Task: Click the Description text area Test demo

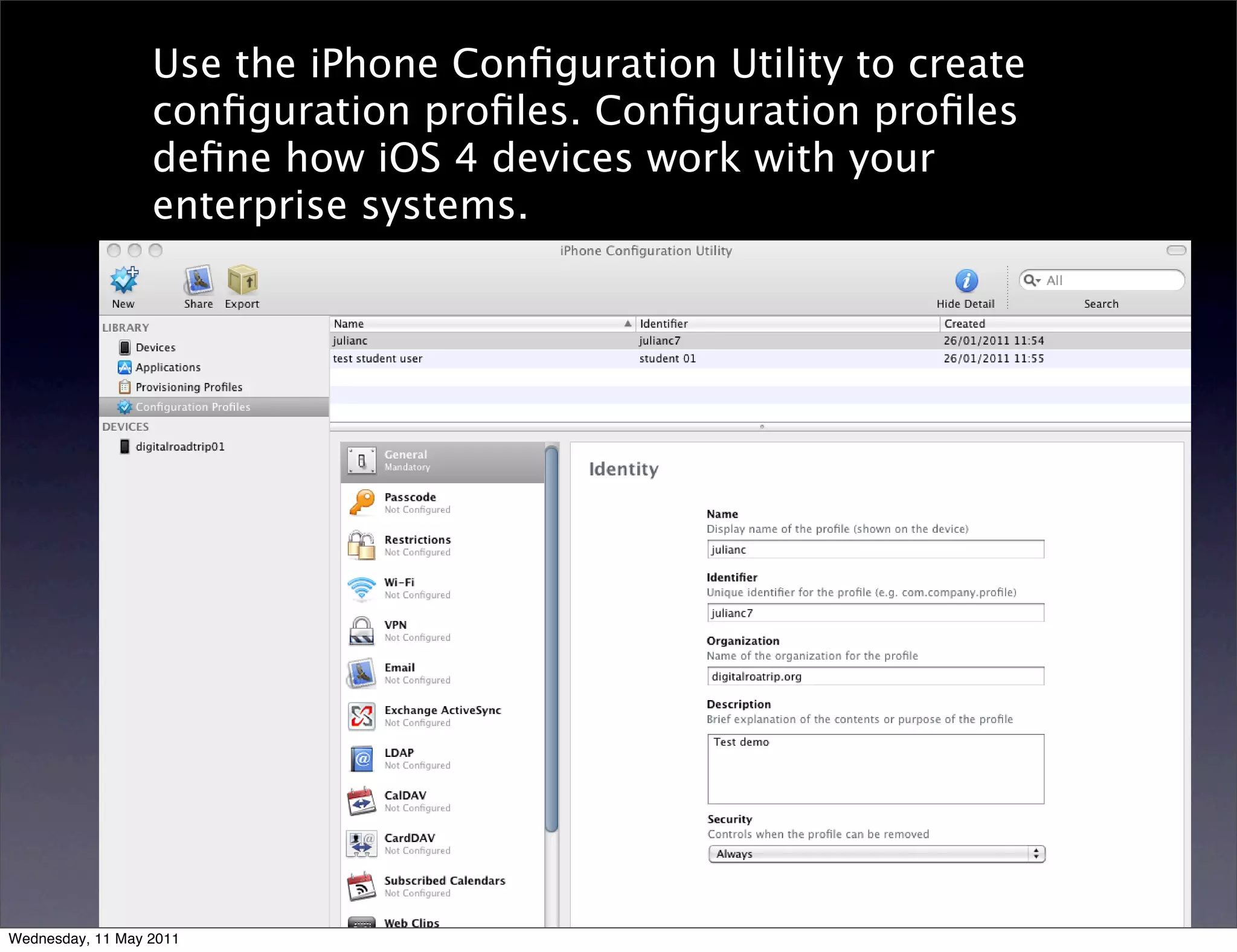Action: click(x=875, y=769)
